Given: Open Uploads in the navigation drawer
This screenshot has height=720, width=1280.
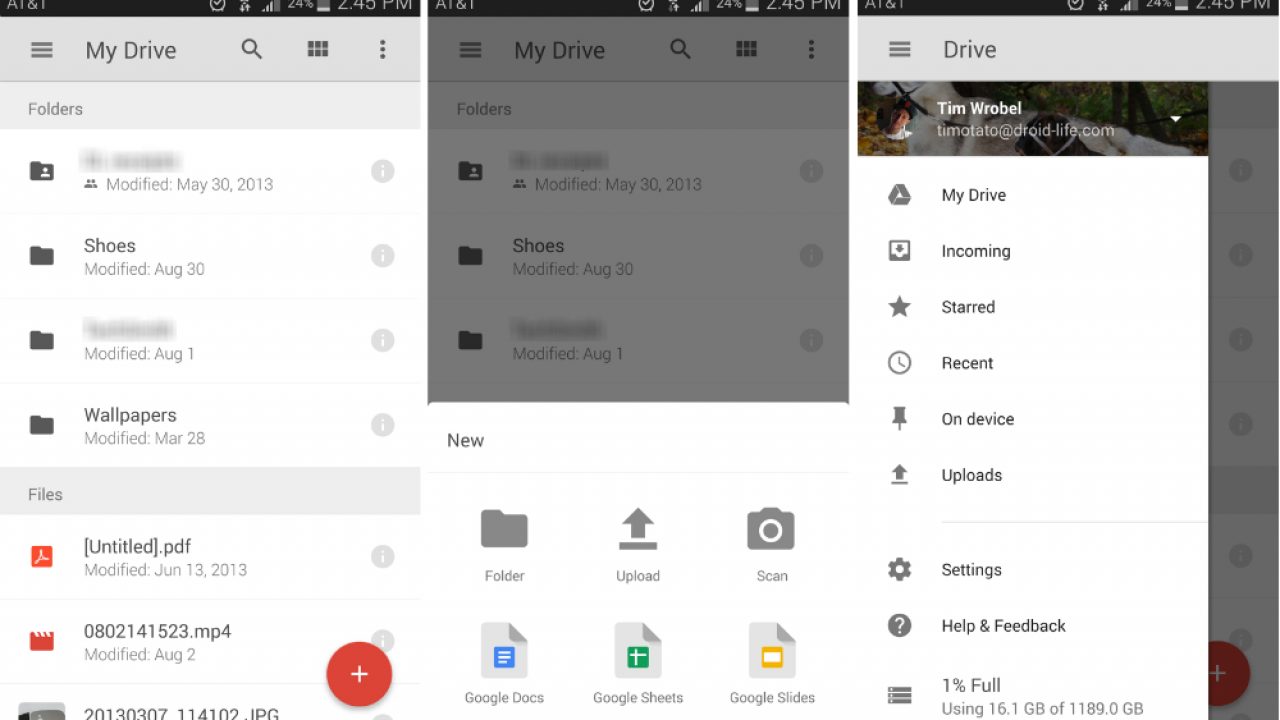Looking at the screenshot, I should [971, 475].
